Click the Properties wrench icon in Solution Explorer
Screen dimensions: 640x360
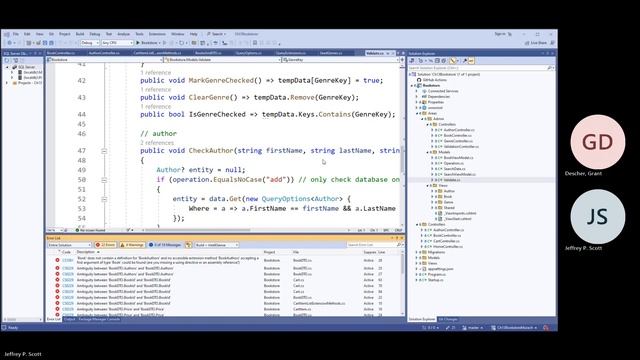[x=464, y=60]
